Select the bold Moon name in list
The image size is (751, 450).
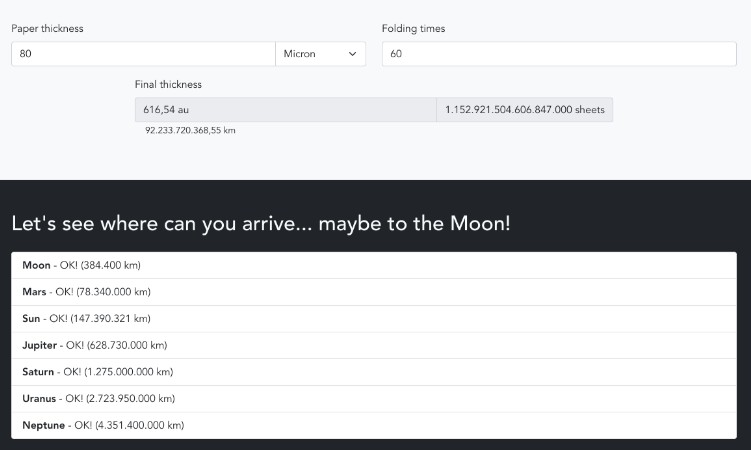(x=36, y=265)
